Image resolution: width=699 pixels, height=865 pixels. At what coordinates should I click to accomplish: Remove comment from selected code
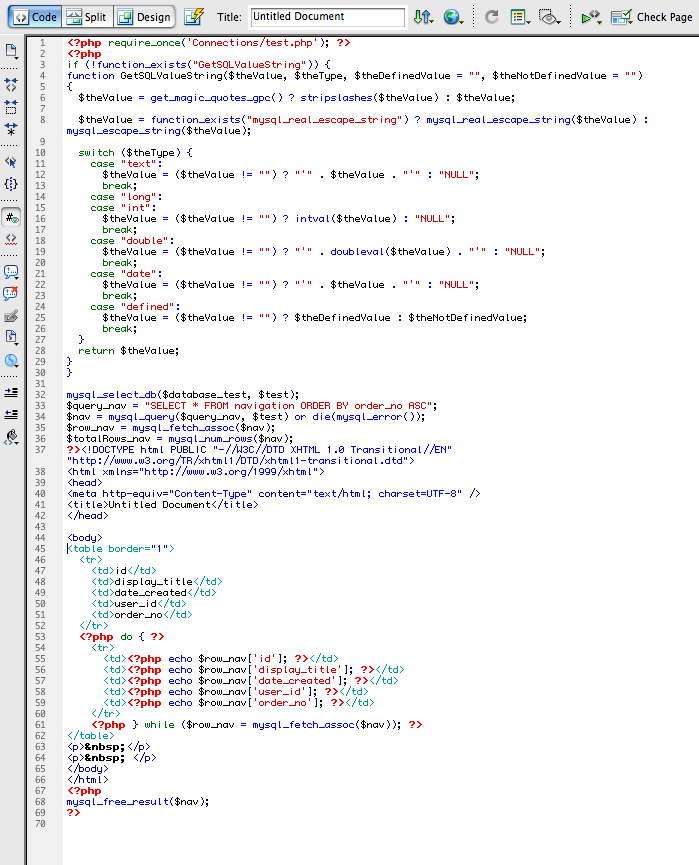tap(11, 293)
